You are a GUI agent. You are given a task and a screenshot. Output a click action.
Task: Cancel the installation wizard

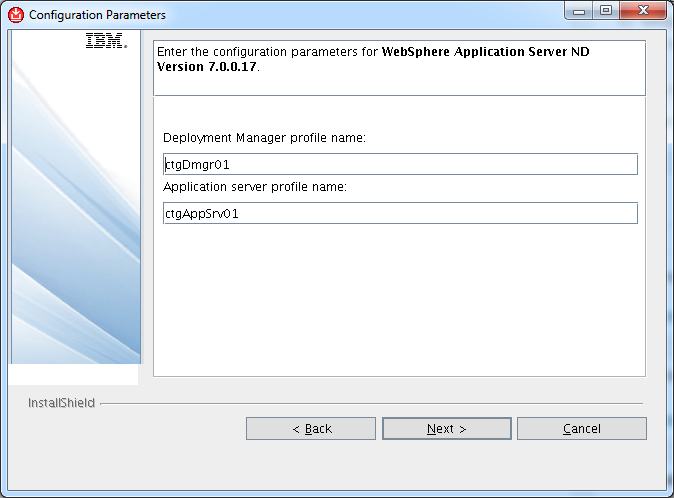[x=582, y=428]
